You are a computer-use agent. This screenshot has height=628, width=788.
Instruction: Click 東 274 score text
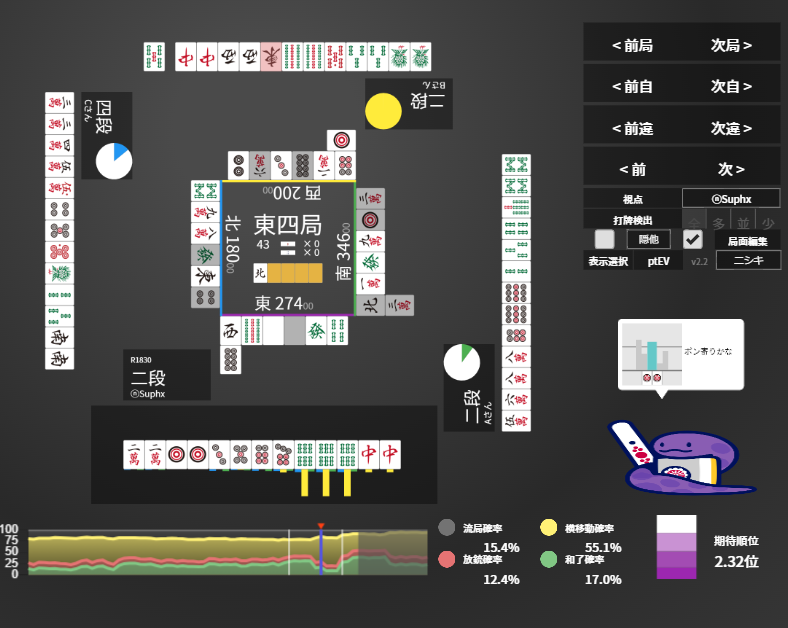pos(284,303)
